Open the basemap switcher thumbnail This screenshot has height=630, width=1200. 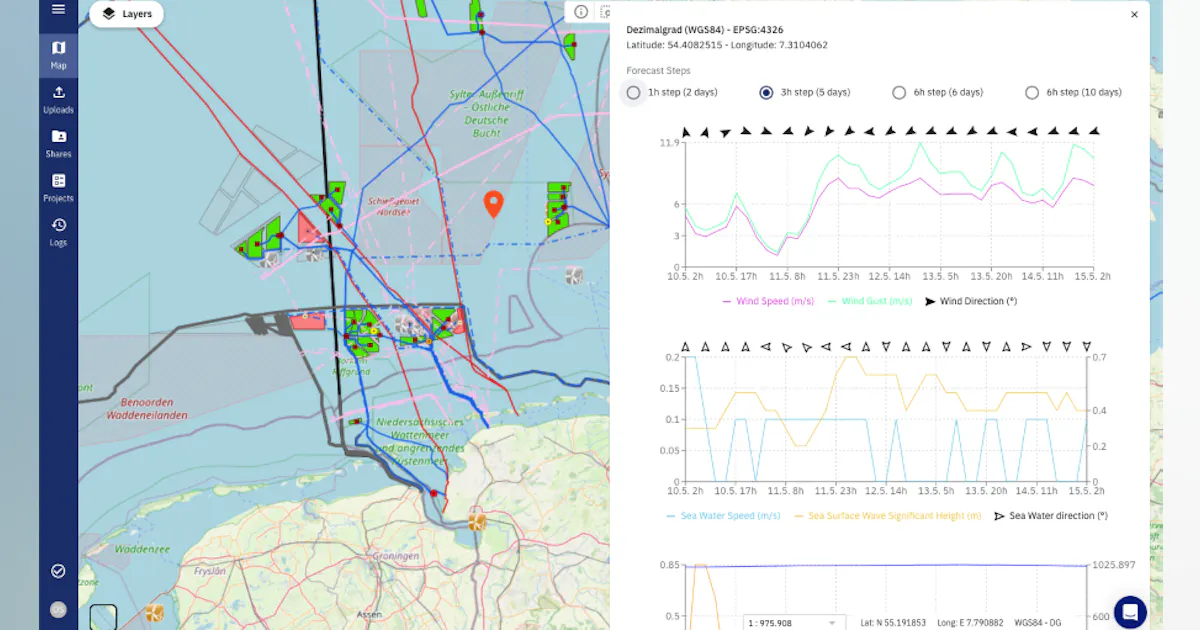pos(103,617)
